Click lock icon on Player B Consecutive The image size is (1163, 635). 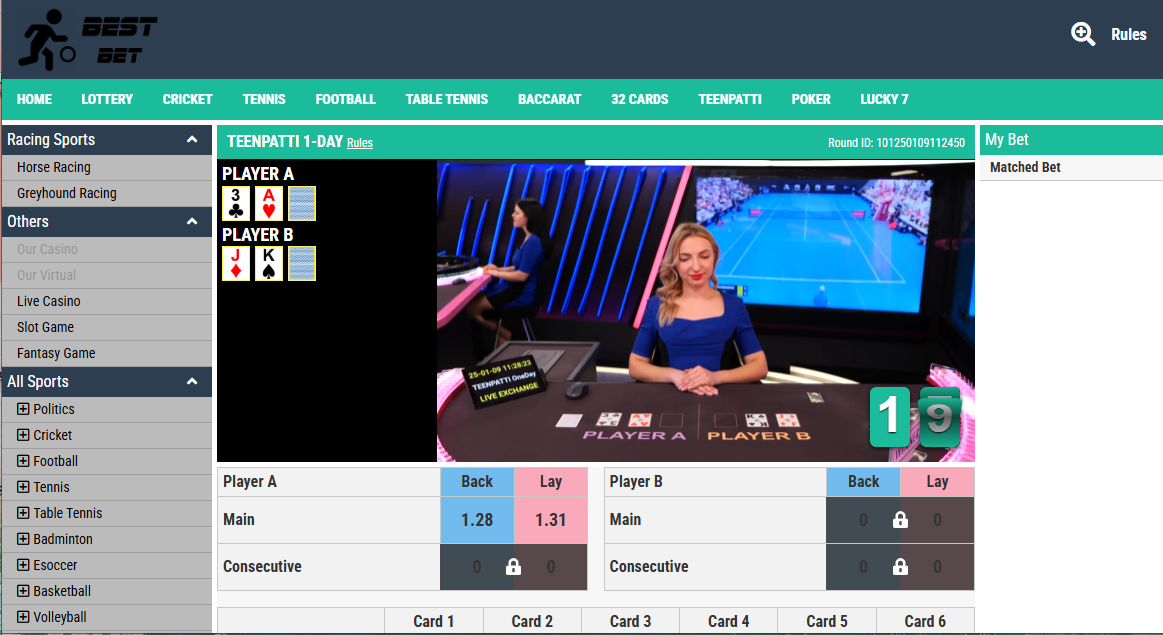900,567
